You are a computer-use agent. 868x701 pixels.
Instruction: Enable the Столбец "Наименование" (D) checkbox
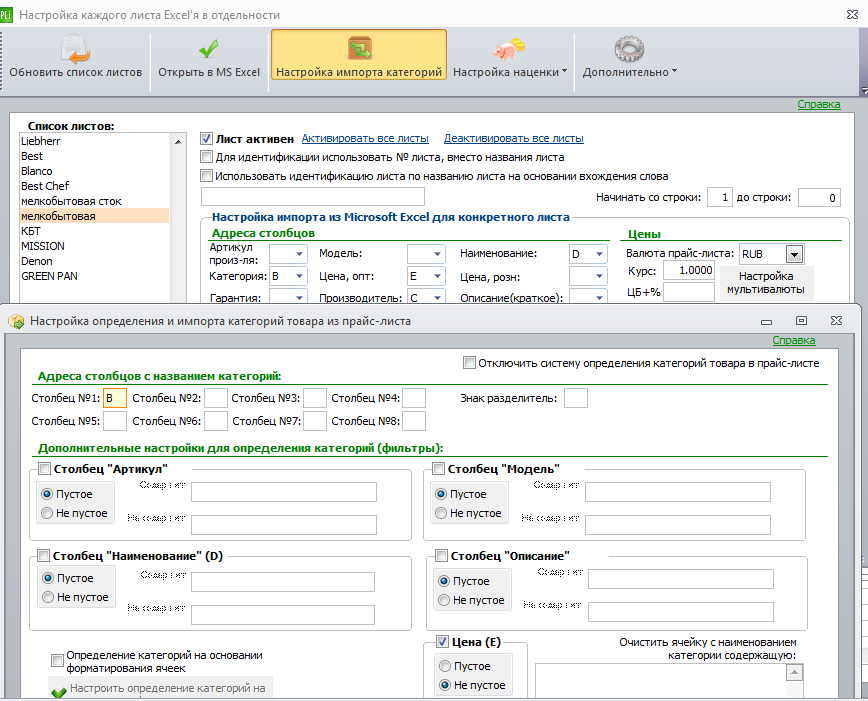43,555
